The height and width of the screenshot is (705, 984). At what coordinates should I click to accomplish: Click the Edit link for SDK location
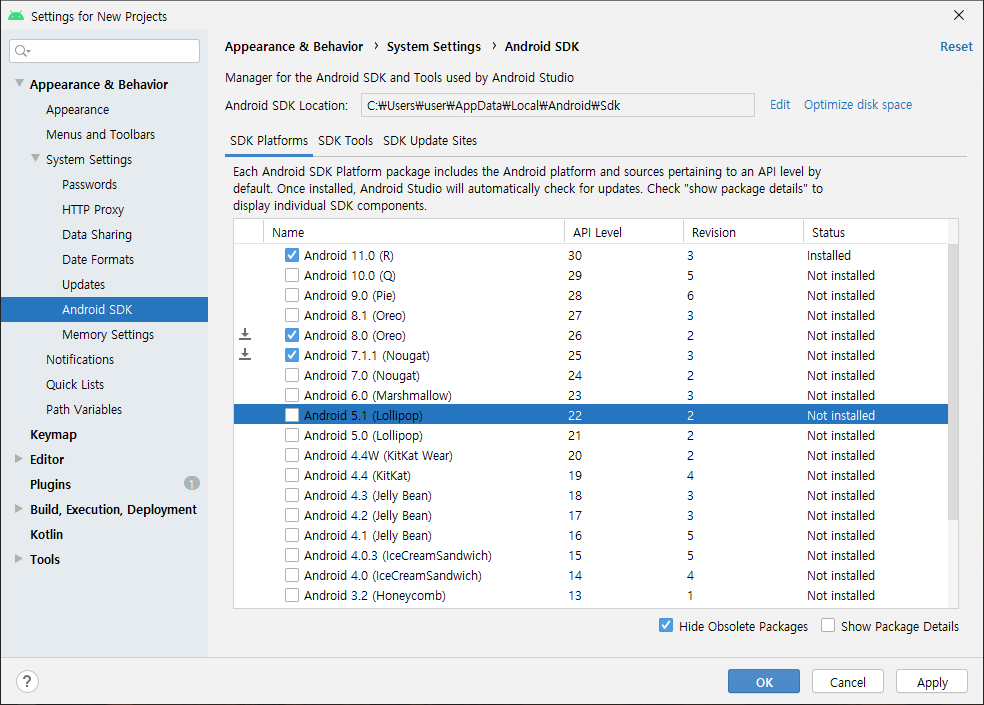coord(780,105)
